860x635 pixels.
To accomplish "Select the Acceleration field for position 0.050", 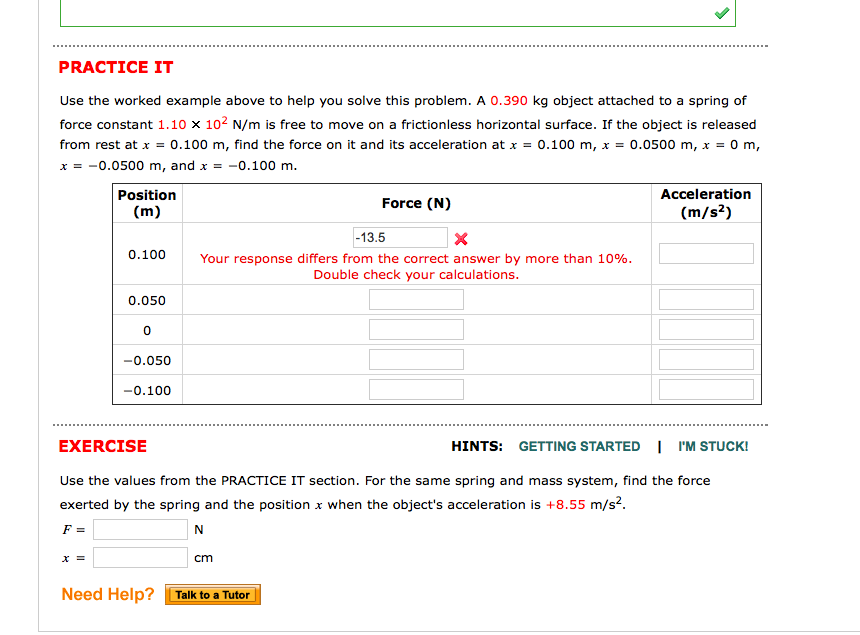I will coord(705,299).
